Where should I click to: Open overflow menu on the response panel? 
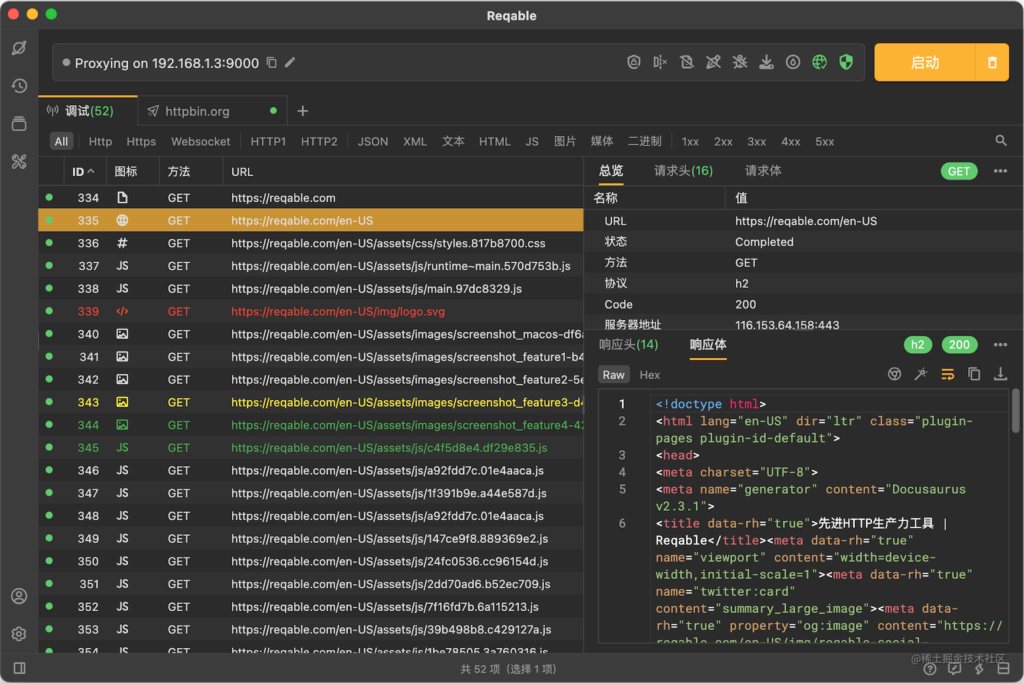tap(1000, 344)
